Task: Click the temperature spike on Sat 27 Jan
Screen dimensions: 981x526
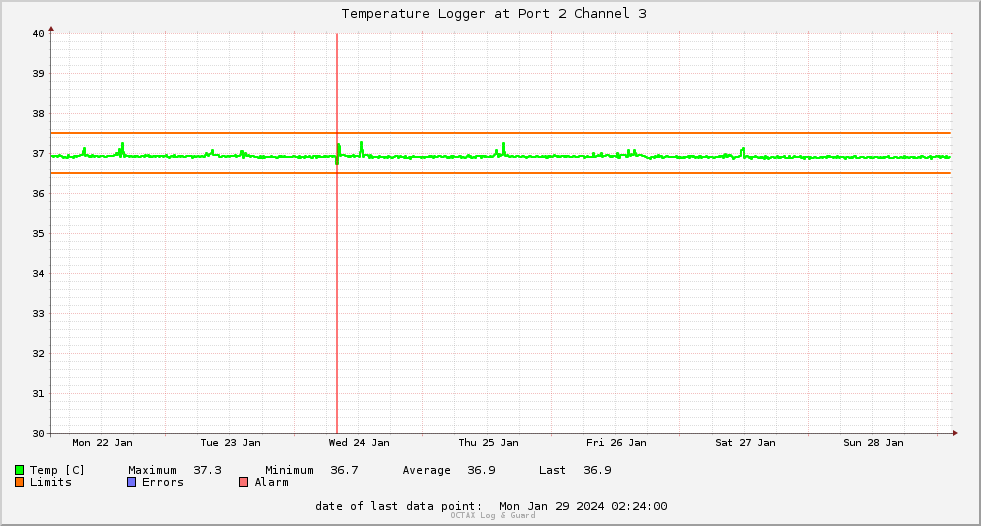Action: (x=743, y=152)
